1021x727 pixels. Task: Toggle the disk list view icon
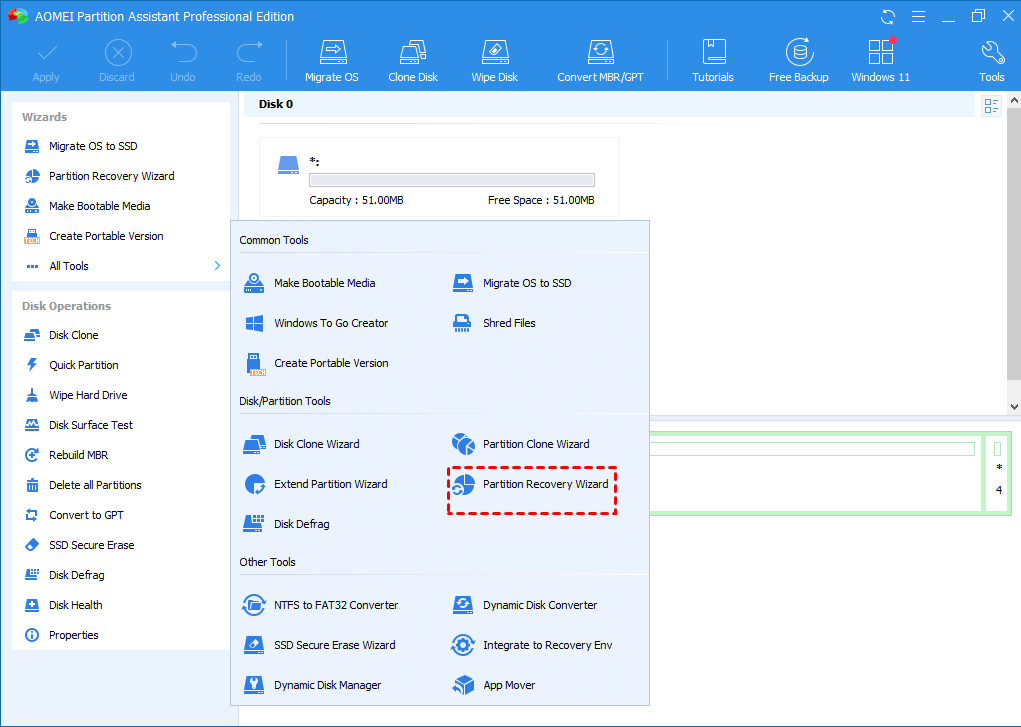point(991,106)
